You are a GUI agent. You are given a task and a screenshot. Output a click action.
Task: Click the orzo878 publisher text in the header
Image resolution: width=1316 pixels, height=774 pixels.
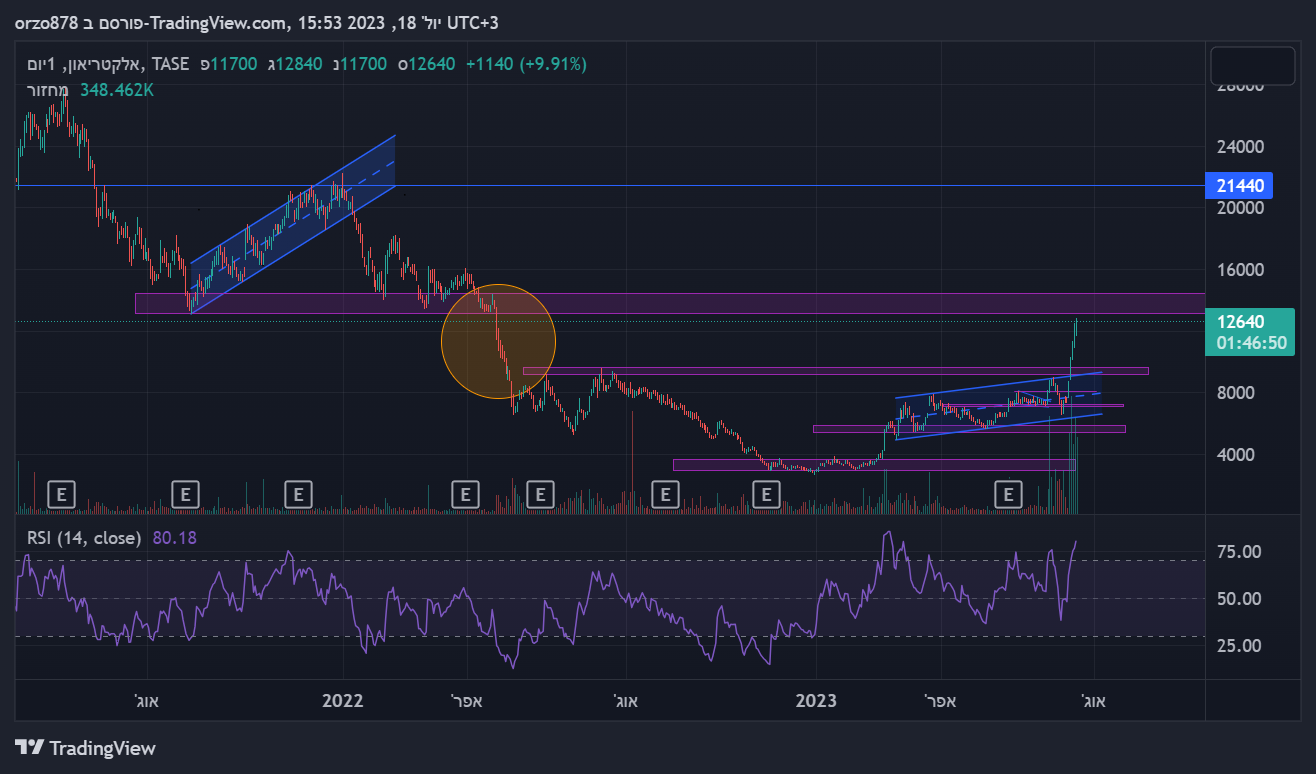tap(48, 23)
